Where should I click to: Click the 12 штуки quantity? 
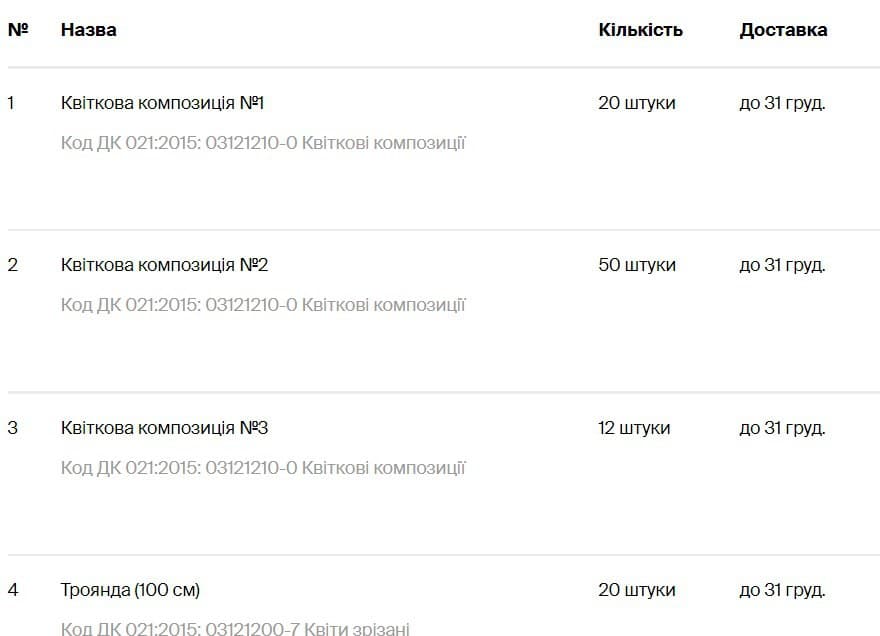click(634, 428)
